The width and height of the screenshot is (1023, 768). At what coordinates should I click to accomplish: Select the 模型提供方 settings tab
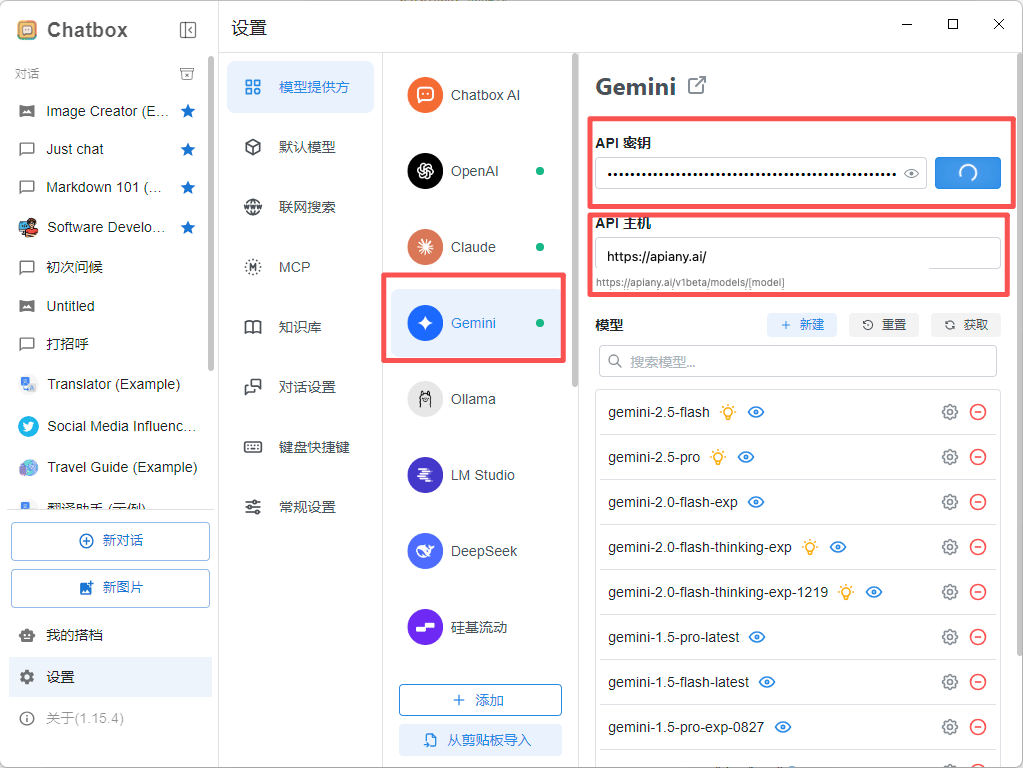click(x=300, y=87)
